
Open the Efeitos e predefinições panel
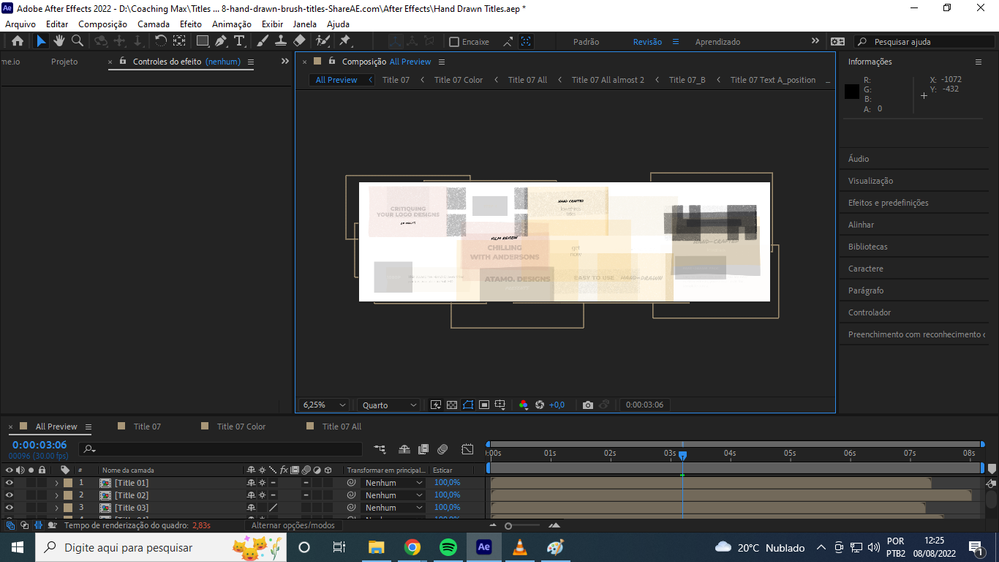pyautogui.click(x=888, y=203)
